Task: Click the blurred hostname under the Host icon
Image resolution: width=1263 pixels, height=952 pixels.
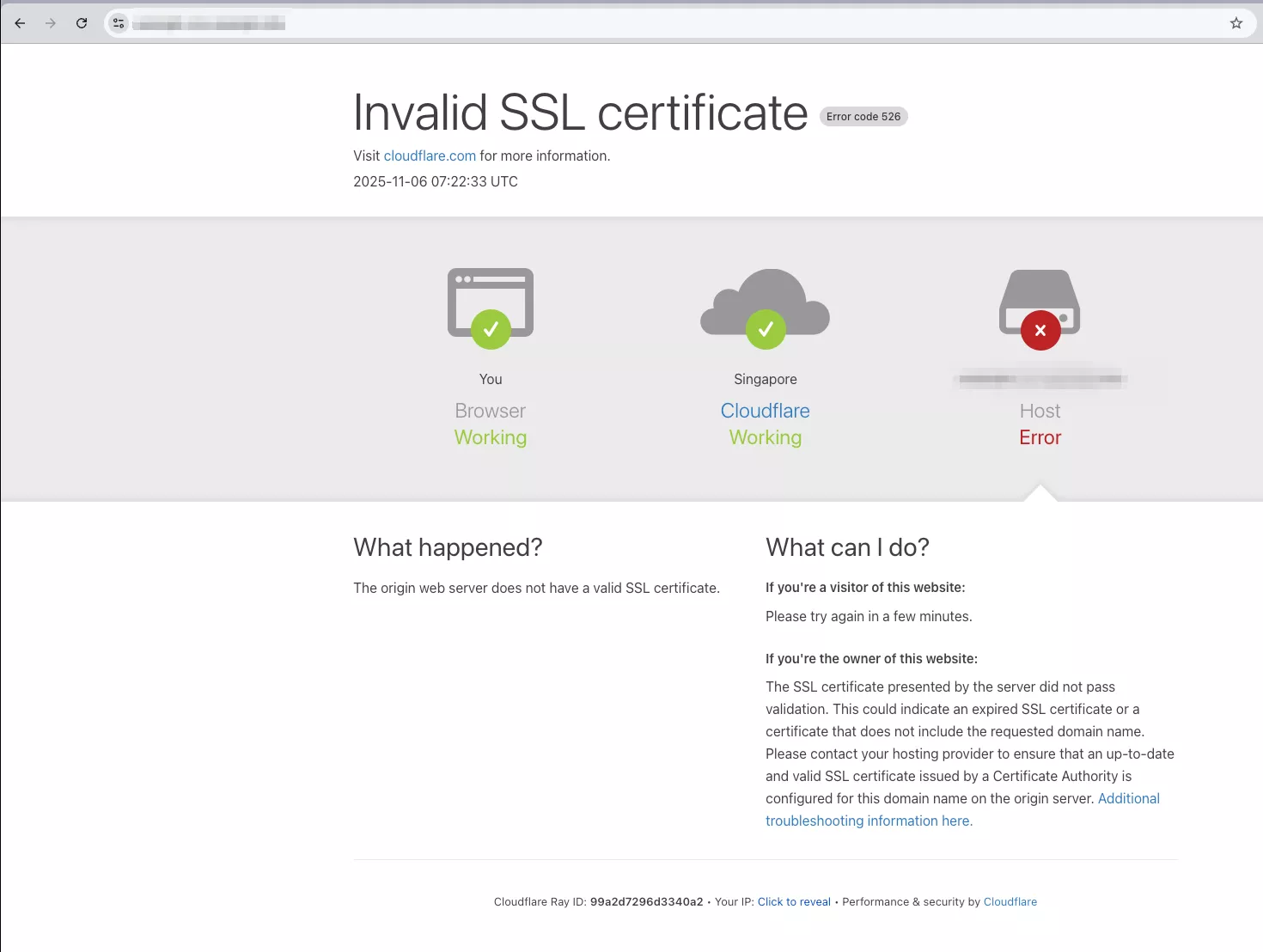Action: coord(1040,379)
